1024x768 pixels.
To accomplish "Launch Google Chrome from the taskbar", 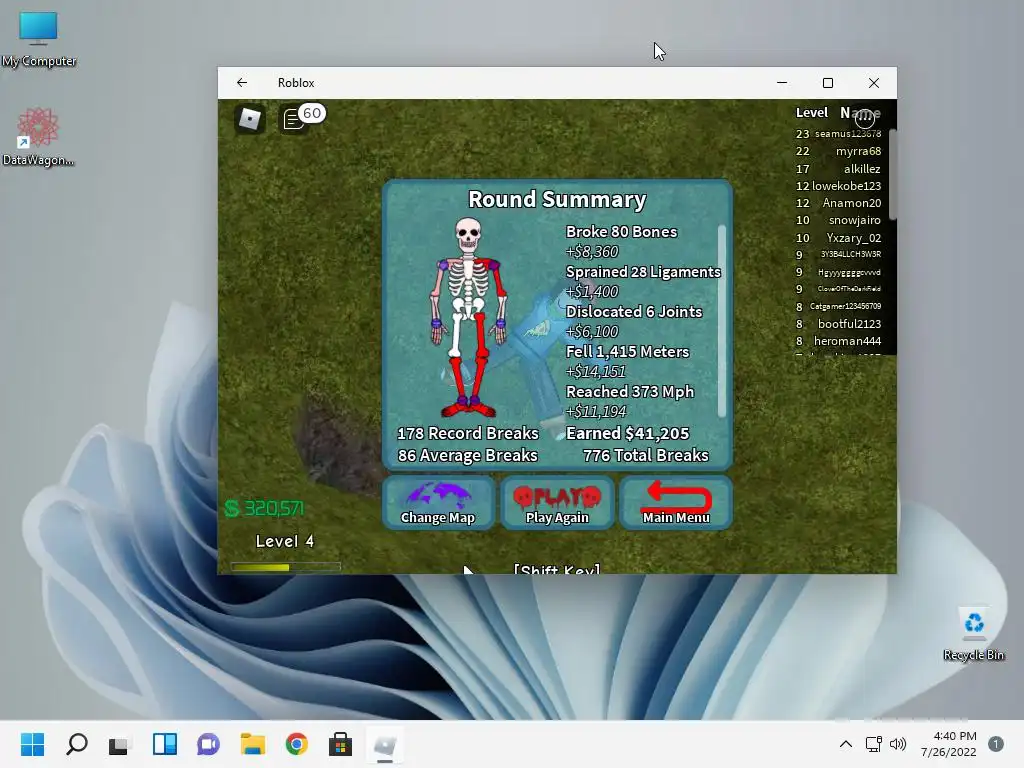I will point(296,744).
